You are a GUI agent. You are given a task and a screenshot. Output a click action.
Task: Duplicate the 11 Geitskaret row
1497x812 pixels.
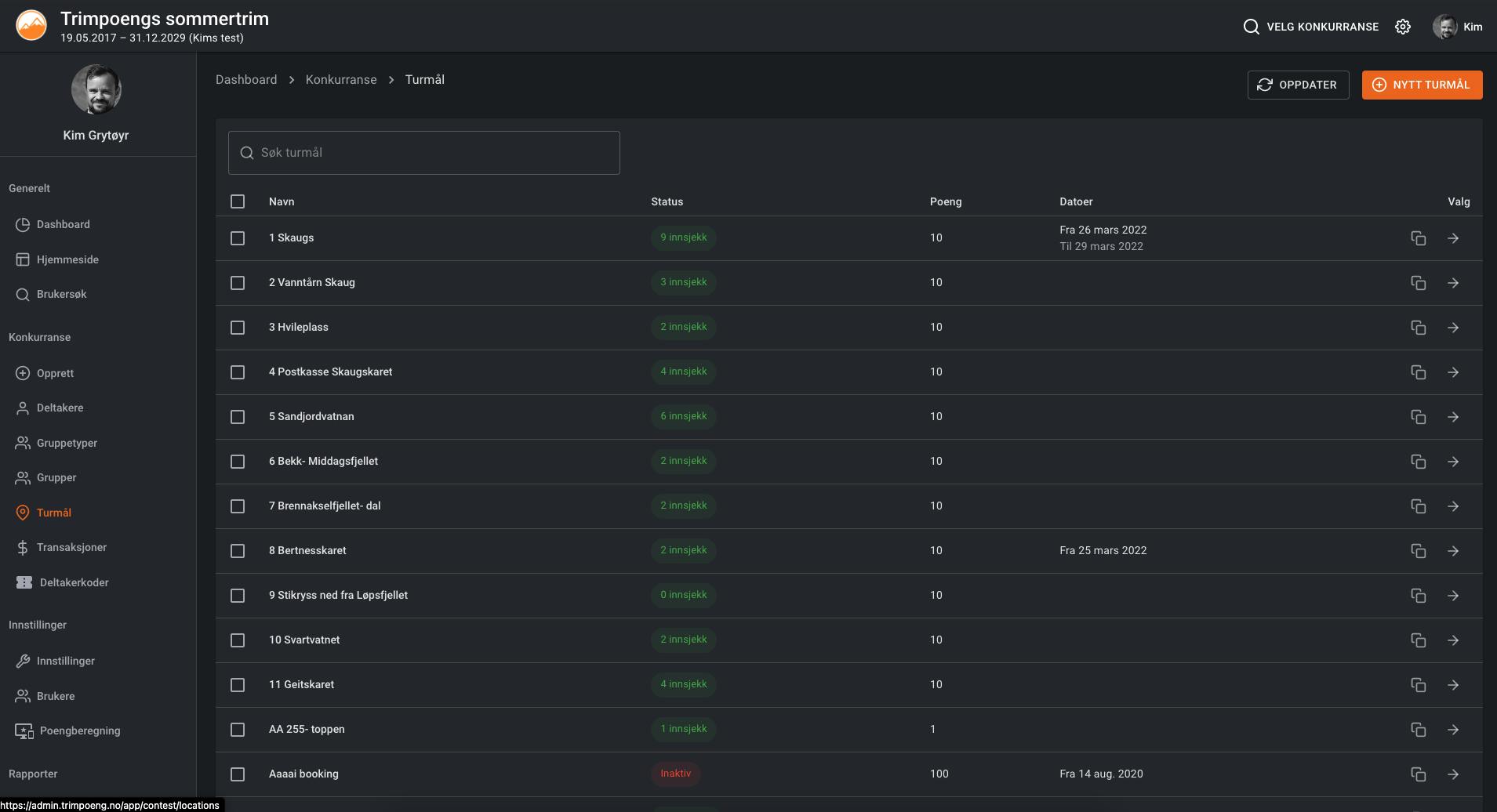(x=1418, y=685)
